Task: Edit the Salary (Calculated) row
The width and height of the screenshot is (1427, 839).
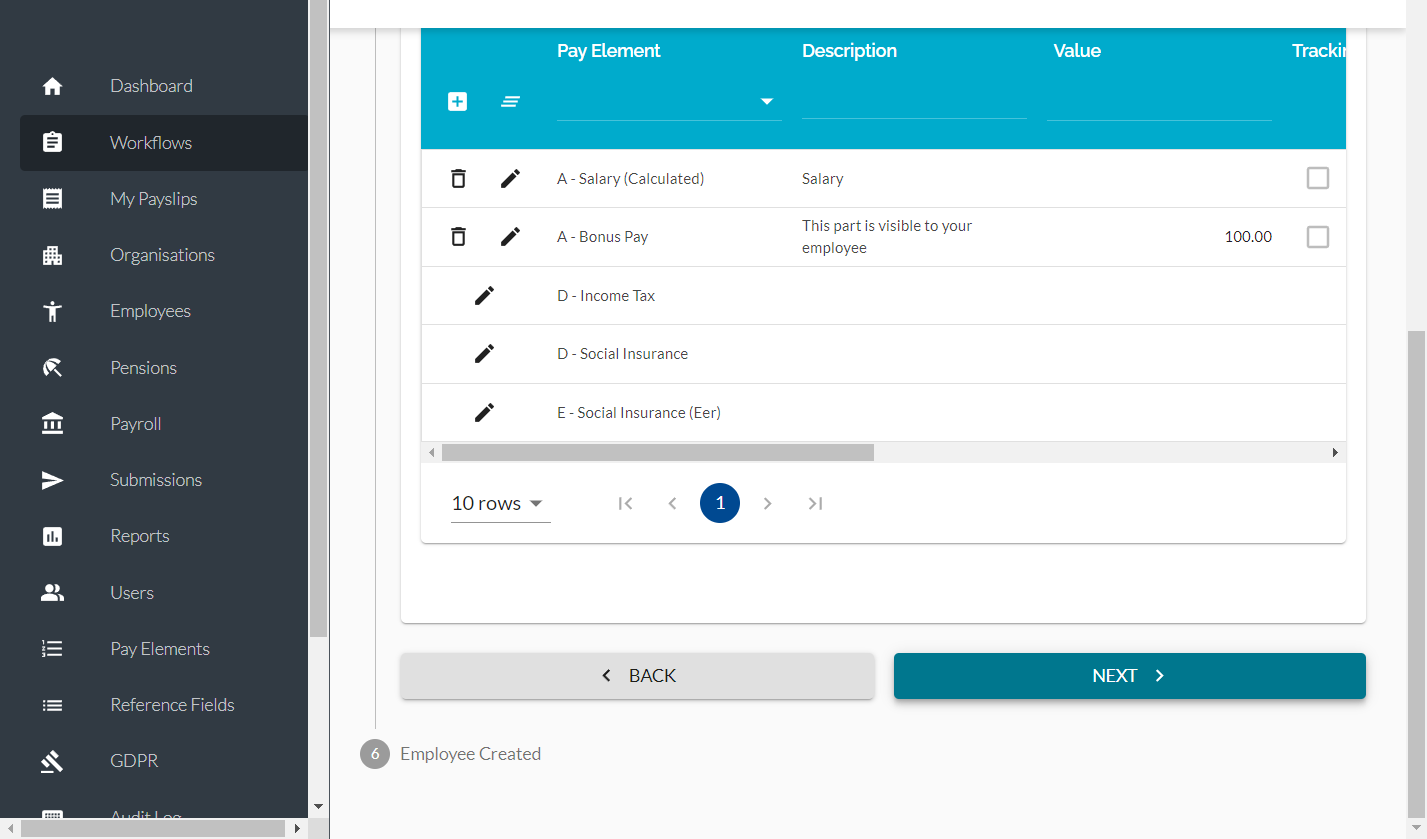Action: pyautogui.click(x=510, y=178)
